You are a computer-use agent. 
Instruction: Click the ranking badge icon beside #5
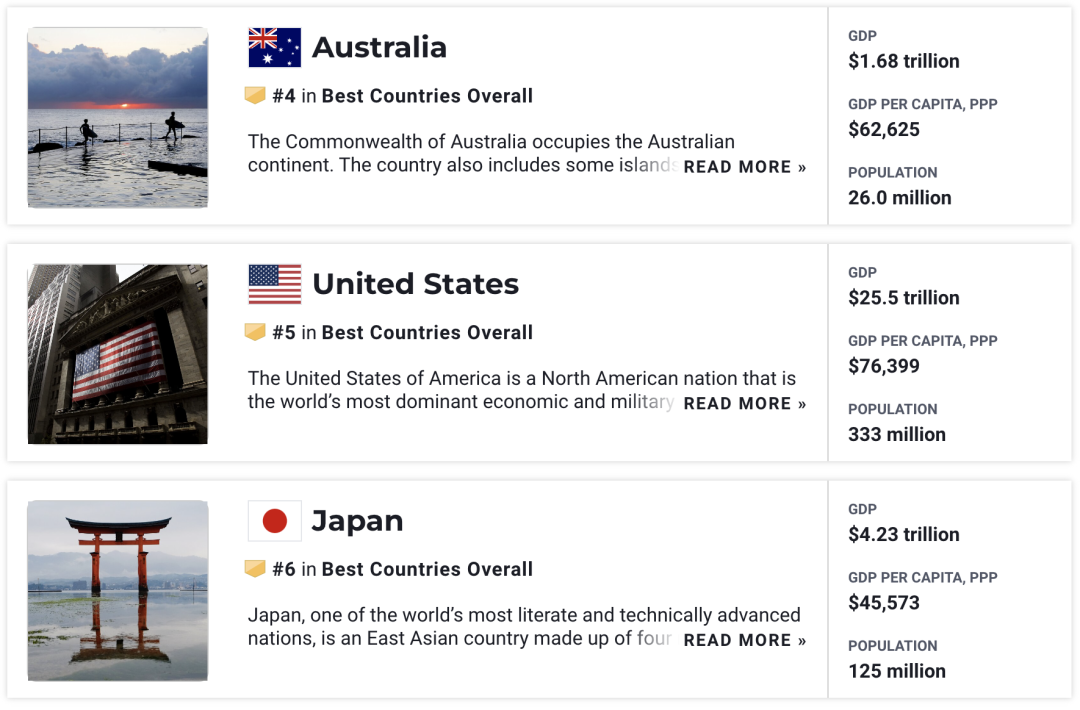click(255, 332)
